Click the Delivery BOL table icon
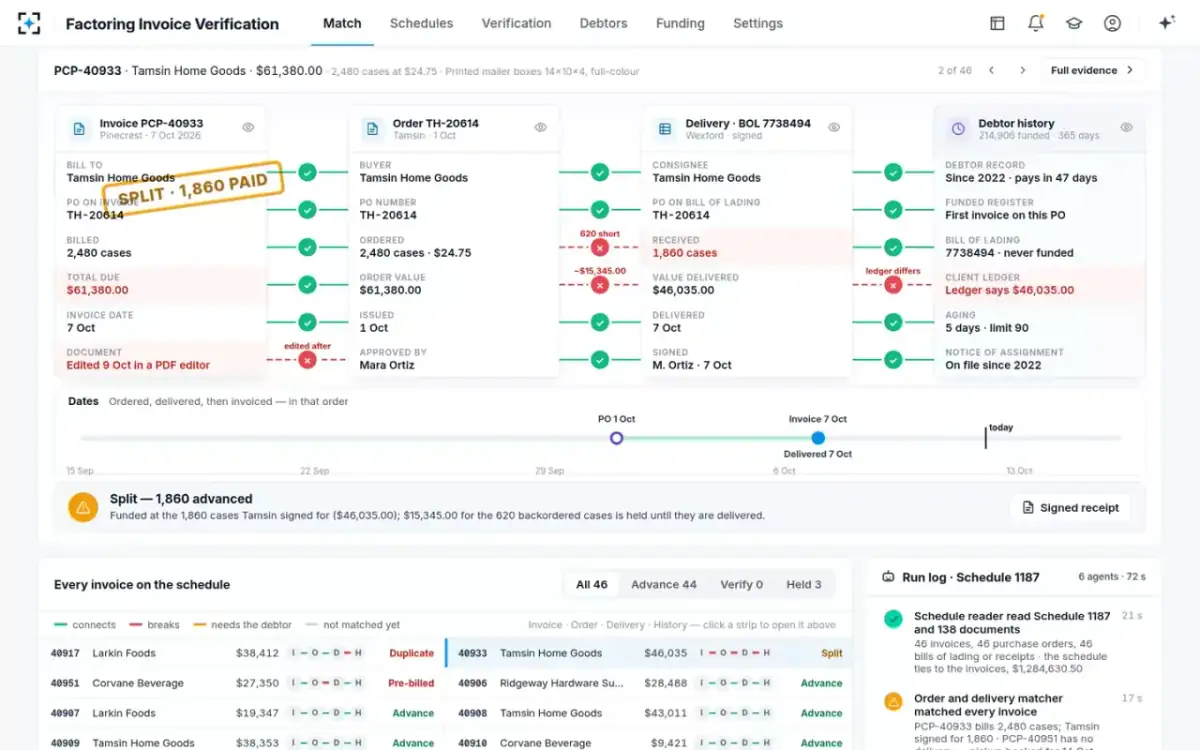This screenshot has height=750, width=1200. coord(665,129)
